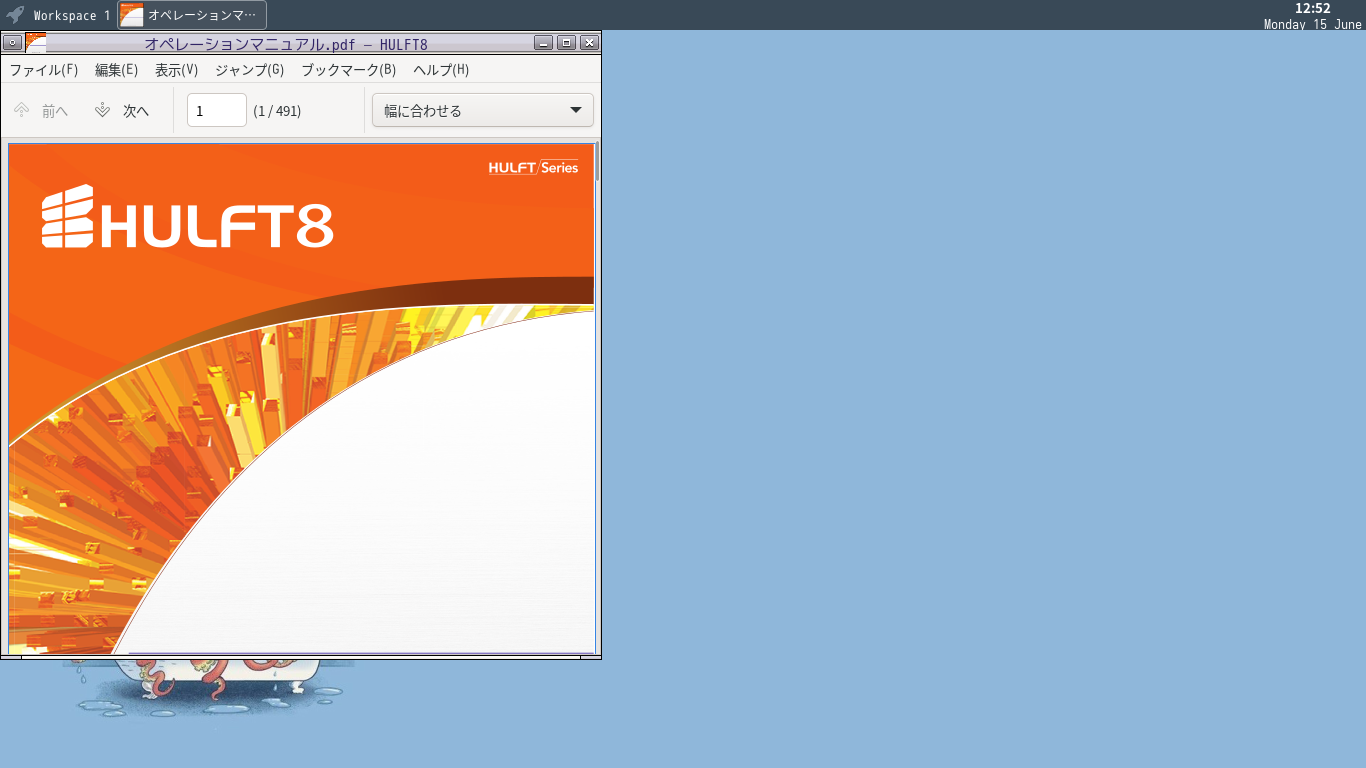Click the (1 / 491) page count label
Image resolution: width=1366 pixels, height=768 pixels.
tap(277, 111)
